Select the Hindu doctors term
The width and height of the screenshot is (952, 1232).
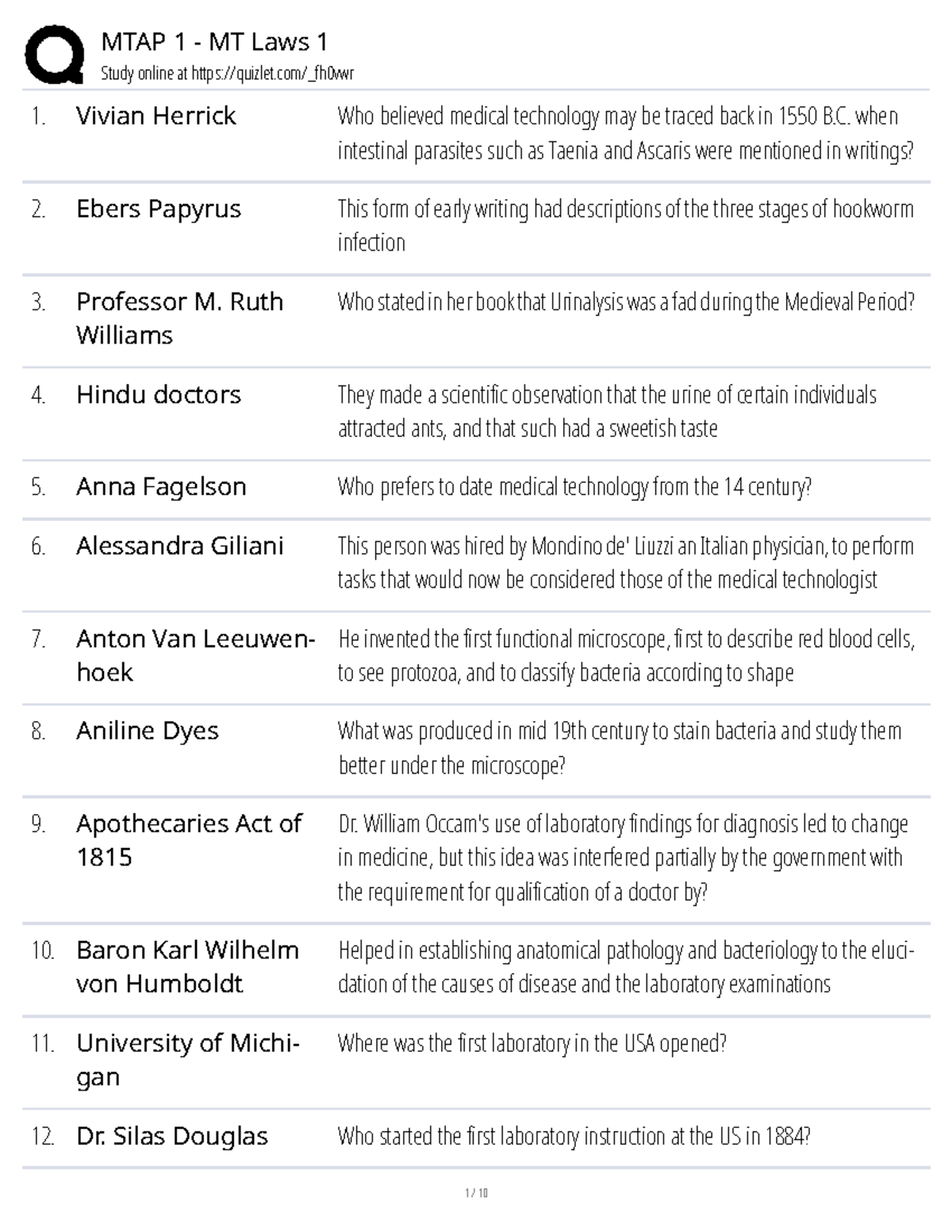[x=159, y=394]
